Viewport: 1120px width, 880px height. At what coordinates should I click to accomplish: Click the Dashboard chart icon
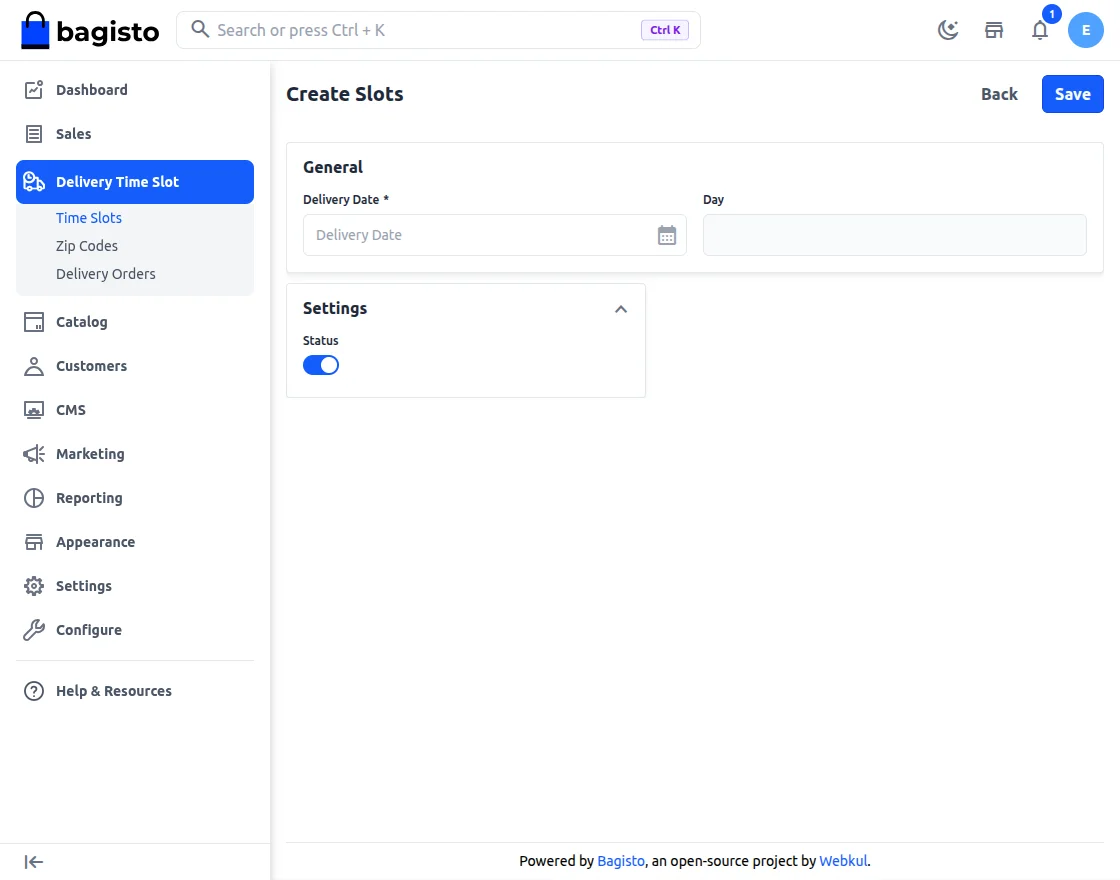tap(34, 90)
